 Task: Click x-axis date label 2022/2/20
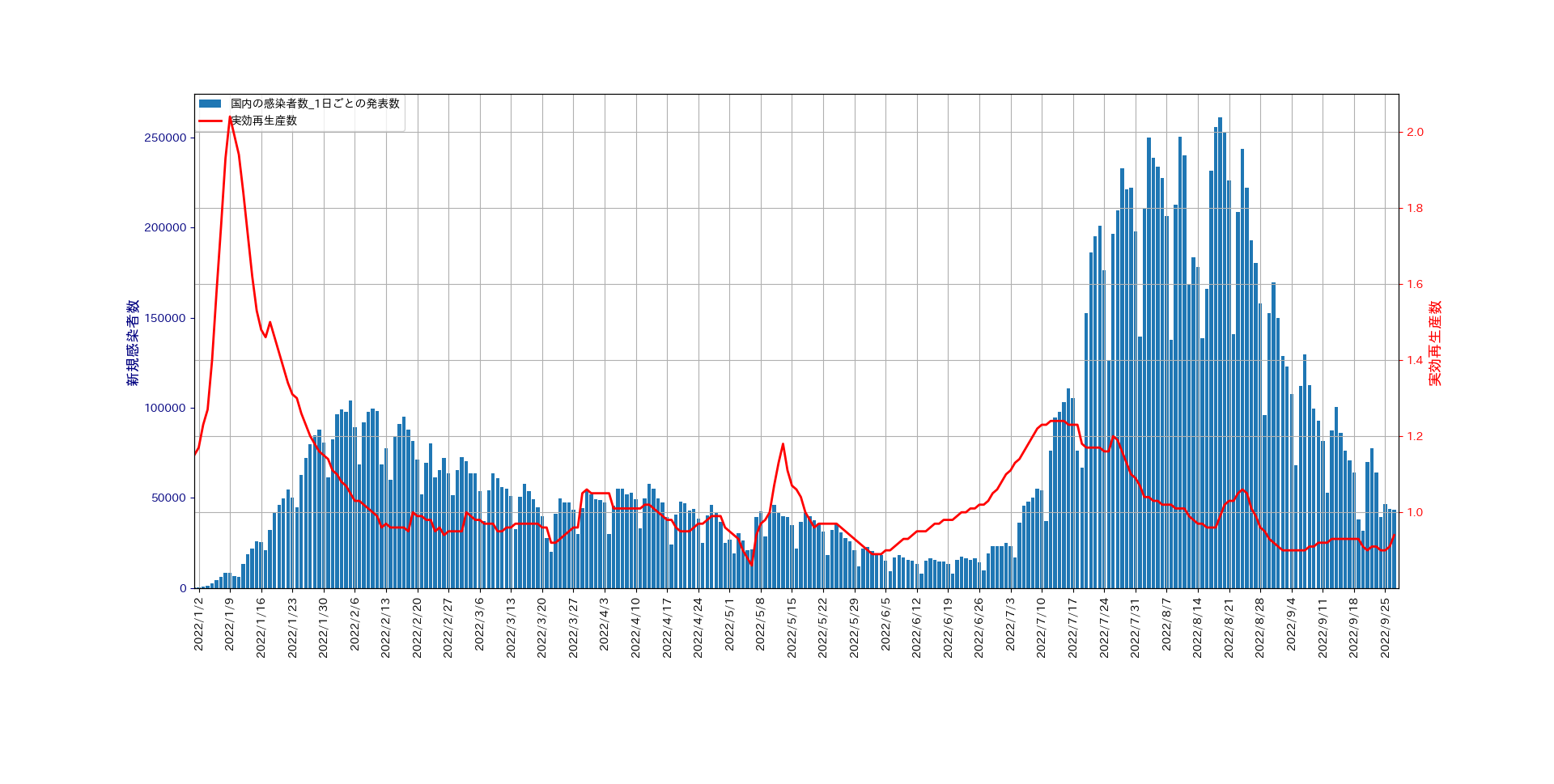pos(417,628)
